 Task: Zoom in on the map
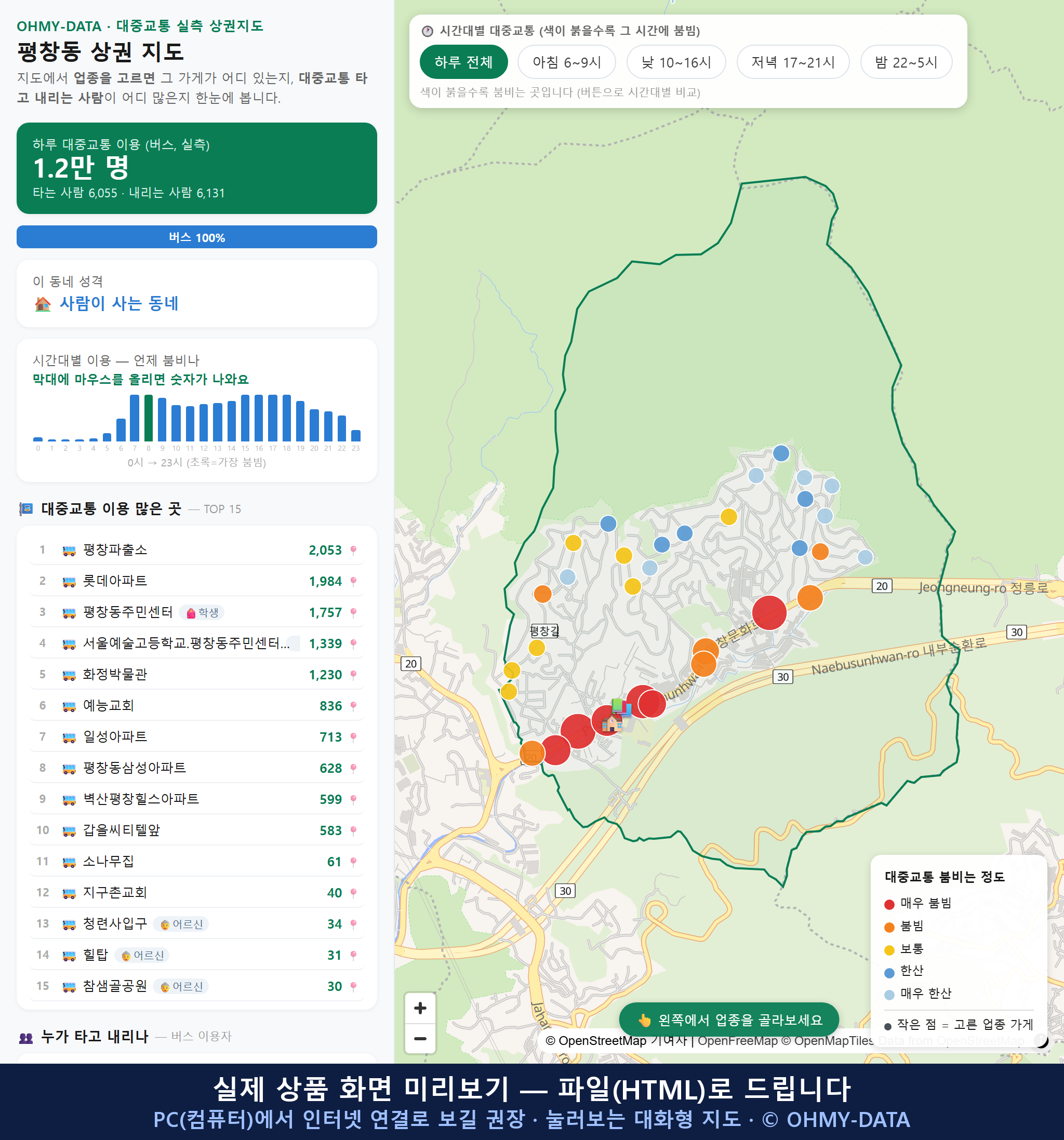click(x=420, y=1008)
